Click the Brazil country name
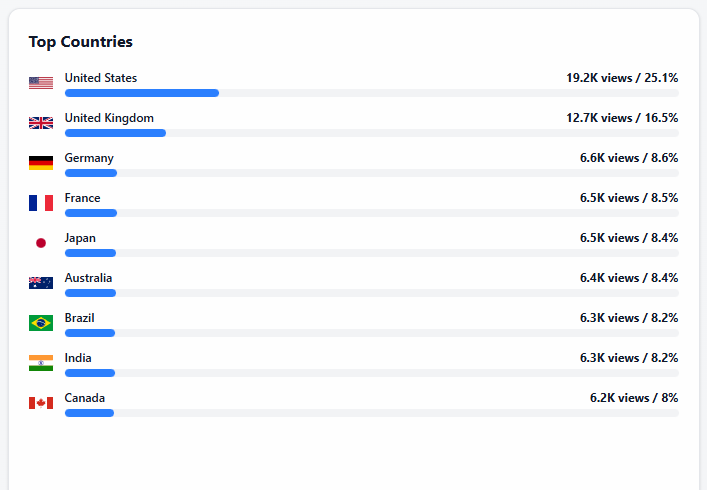Screen dimensions: 707x490 pyautogui.click(x=80, y=318)
